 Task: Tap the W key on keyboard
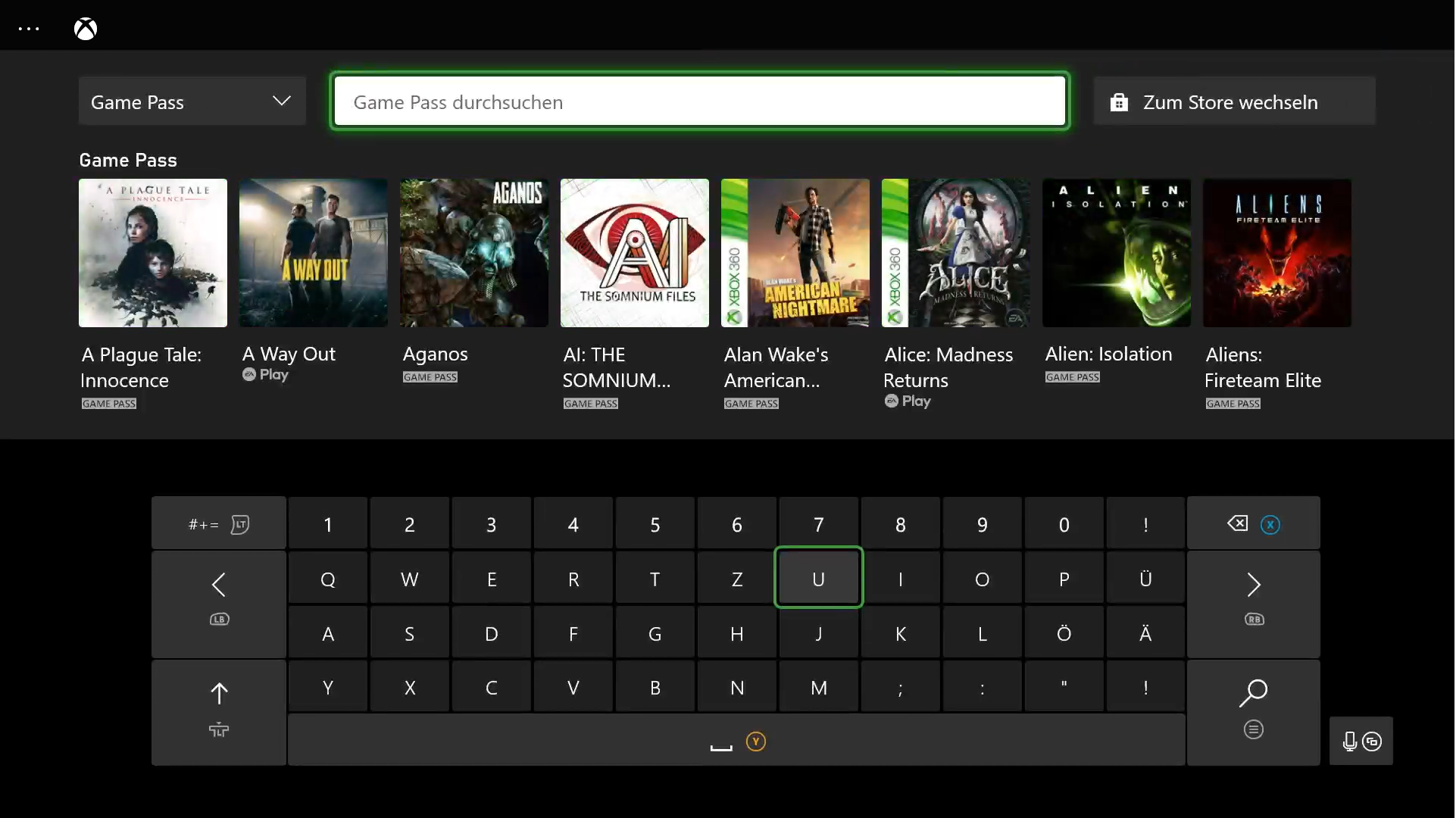(410, 579)
